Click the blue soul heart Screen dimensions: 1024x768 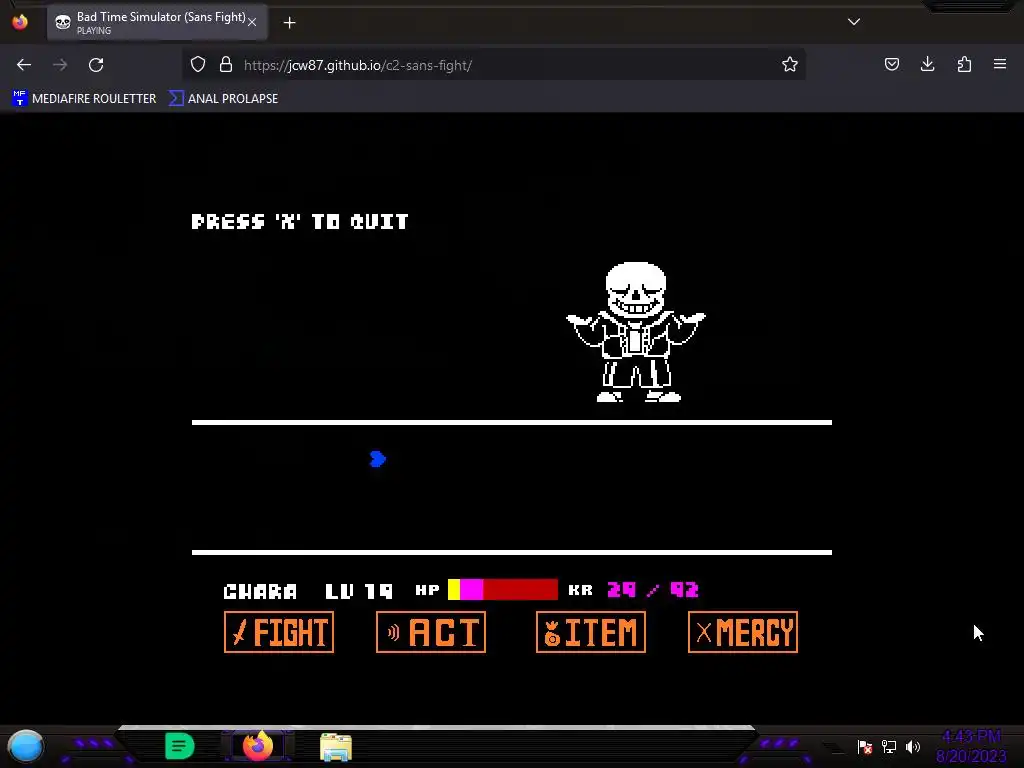(x=377, y=459)
